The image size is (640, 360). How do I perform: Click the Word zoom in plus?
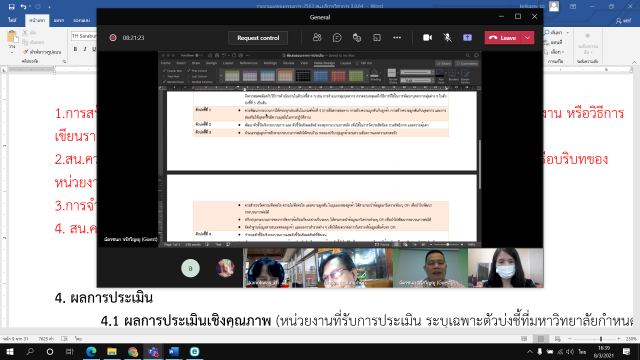619,339
